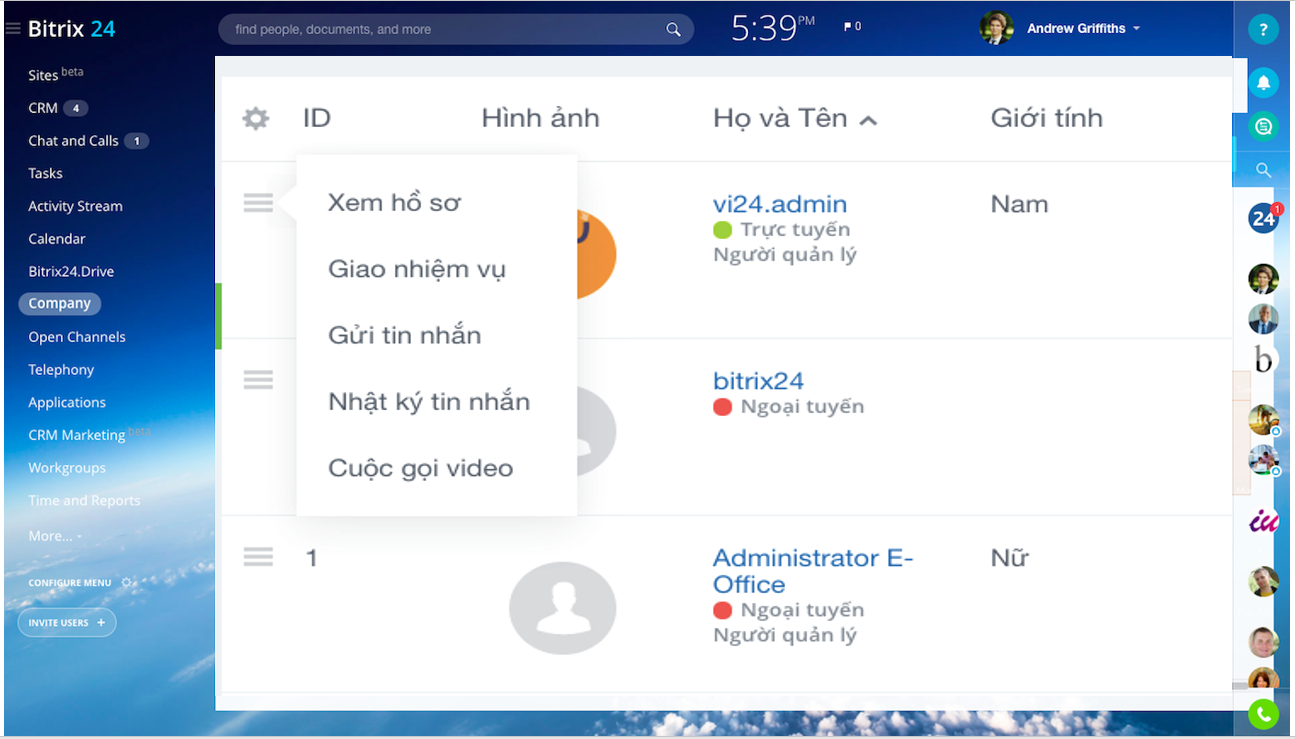Viewport: 1295px width, 739px height.
Task: Open row menu icon for Administrator E-Office
Action: 258,557
